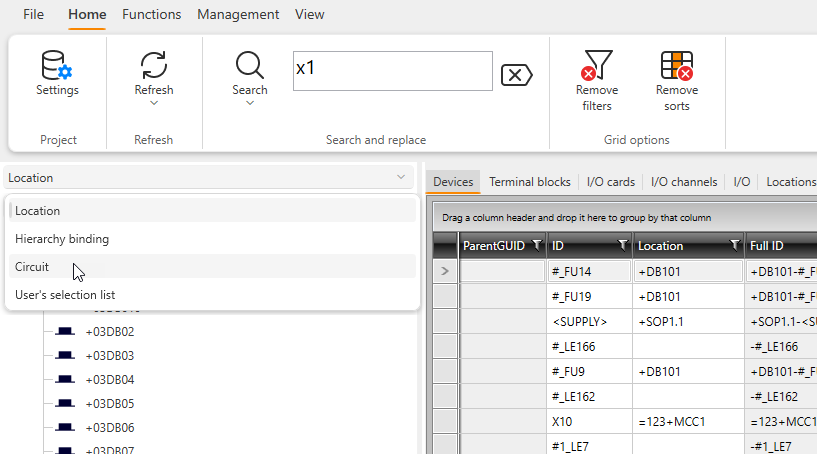
Task: Select the +03DB04 tree node
Action: [110, 380]
